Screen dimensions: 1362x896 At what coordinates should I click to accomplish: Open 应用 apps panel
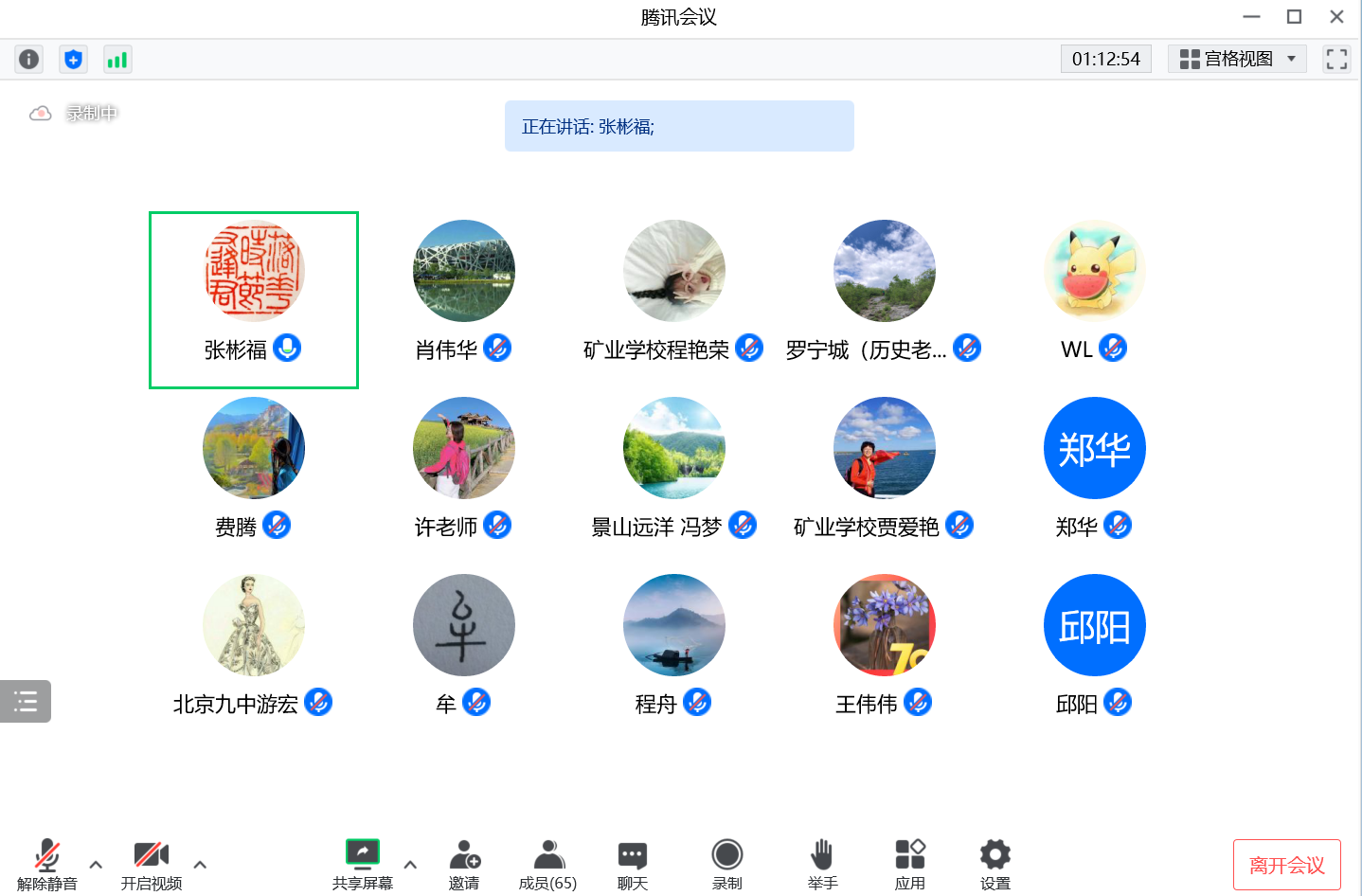pyautogui.click(x=910, y=865)
